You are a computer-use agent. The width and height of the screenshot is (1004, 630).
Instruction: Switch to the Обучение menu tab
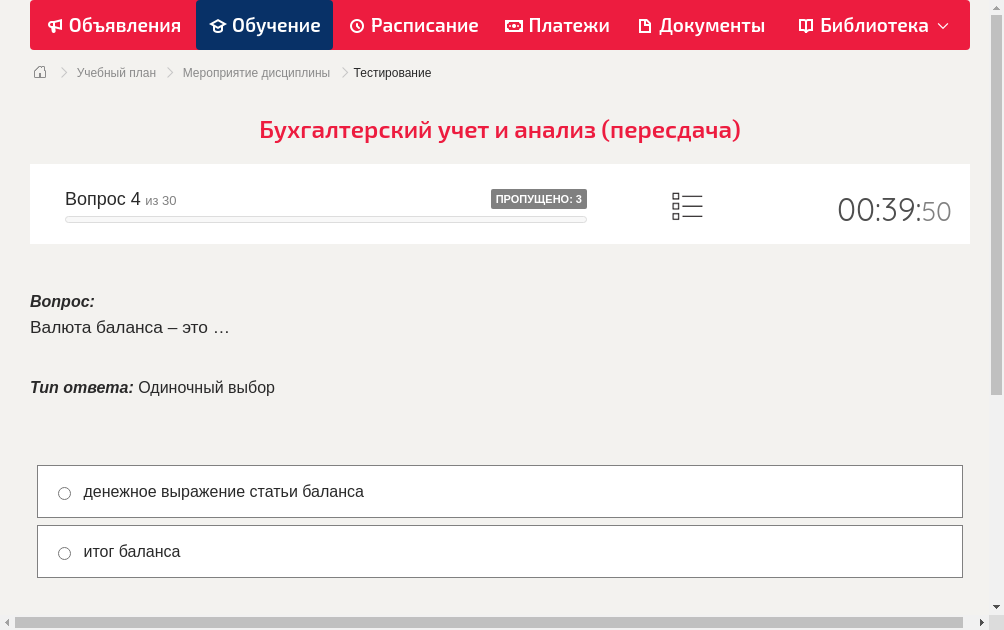(x=264, y=25)
